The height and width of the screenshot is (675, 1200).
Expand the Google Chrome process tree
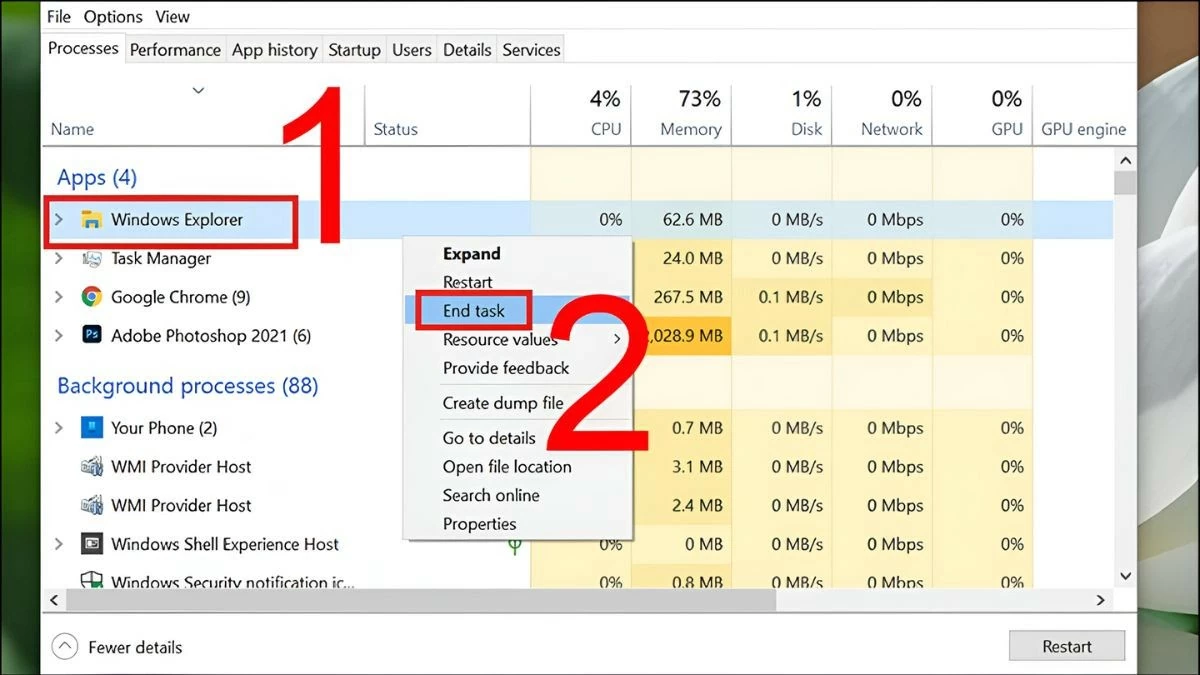59,297
